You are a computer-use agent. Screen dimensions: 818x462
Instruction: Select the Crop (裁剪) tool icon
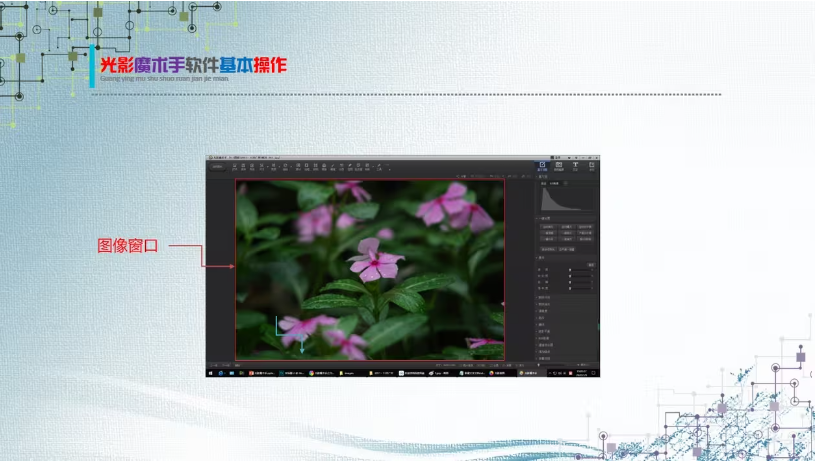[x=273, y=167]
